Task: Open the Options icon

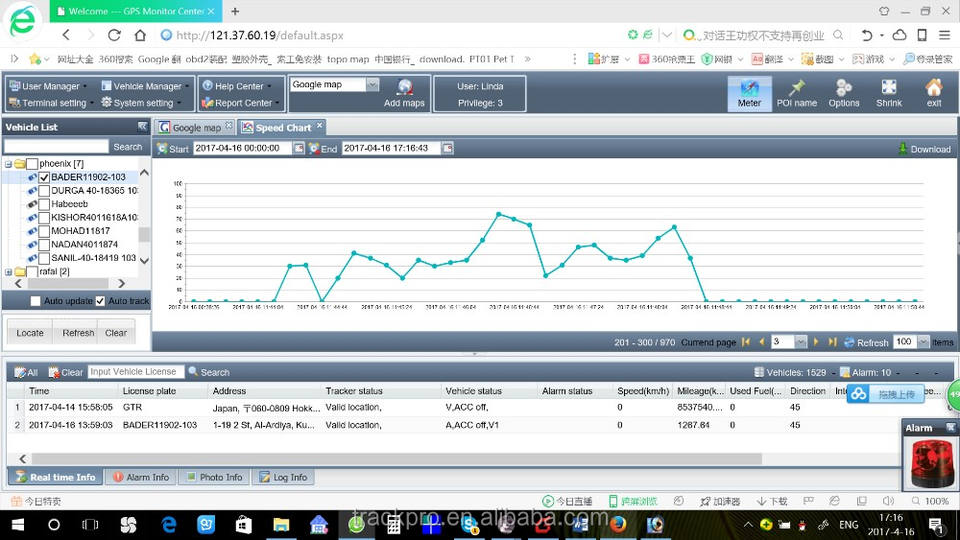Action: point(844,88)
